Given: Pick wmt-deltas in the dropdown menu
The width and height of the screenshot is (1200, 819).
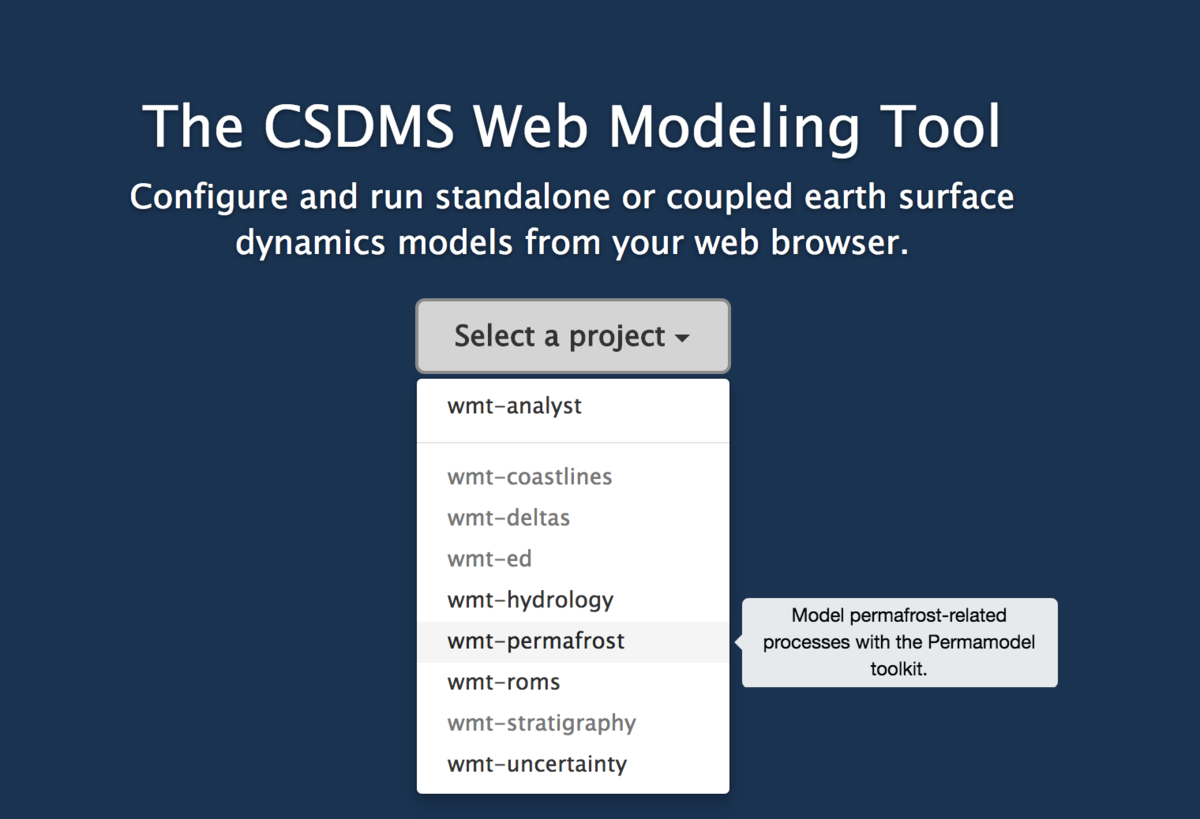Looking at the screenshot, I should 508,518.
